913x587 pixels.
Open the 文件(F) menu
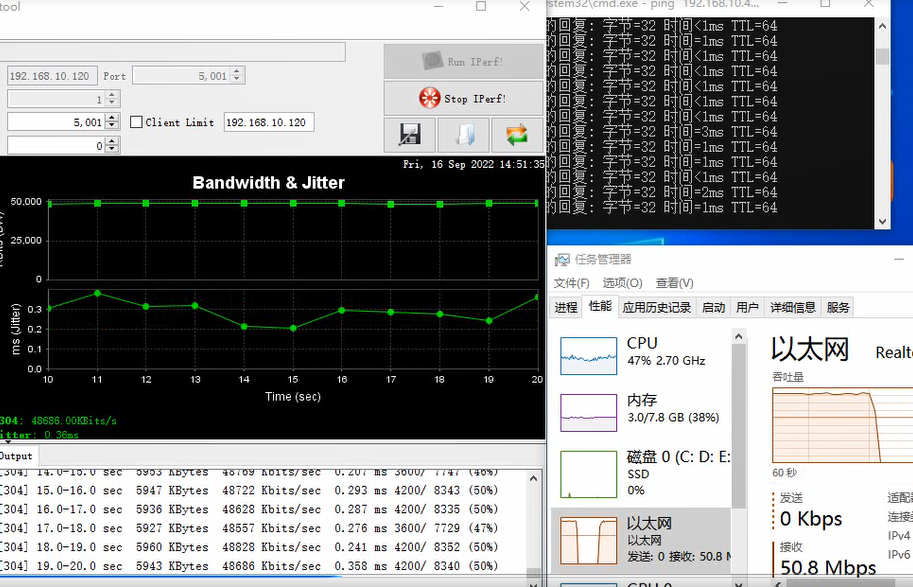click(571, 283)
